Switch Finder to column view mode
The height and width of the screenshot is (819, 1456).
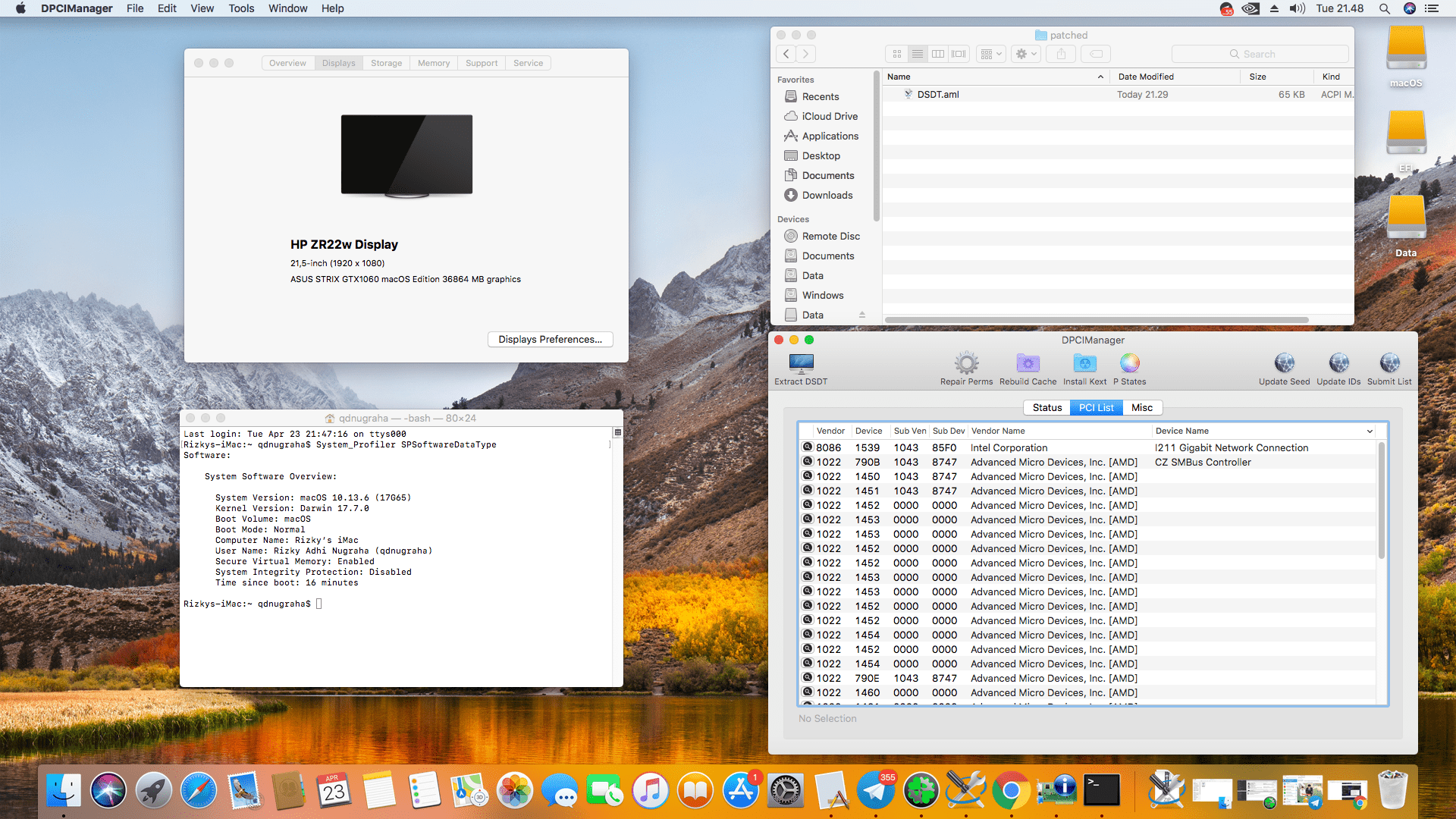click(938, 54)
